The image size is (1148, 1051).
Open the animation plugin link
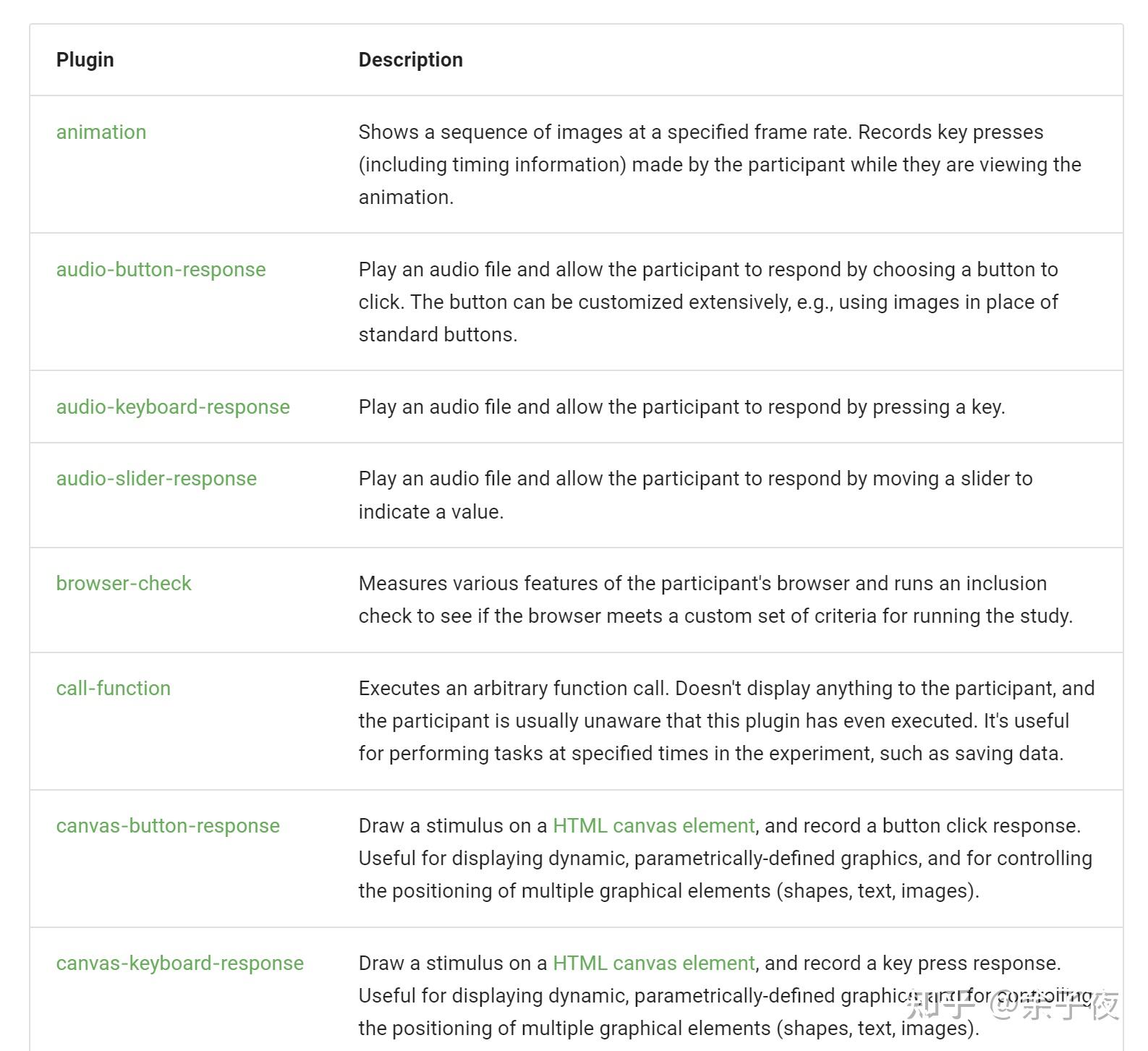(101, 132)
